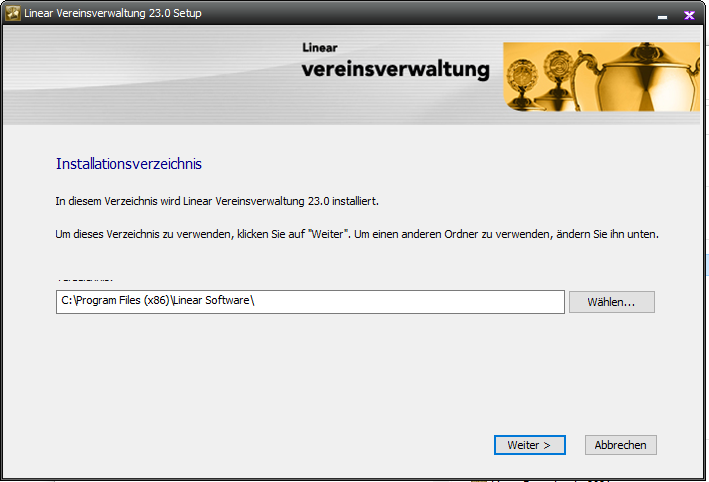The image size is (709, 482).
Task: Close the setup window with X
Action: 689,15
